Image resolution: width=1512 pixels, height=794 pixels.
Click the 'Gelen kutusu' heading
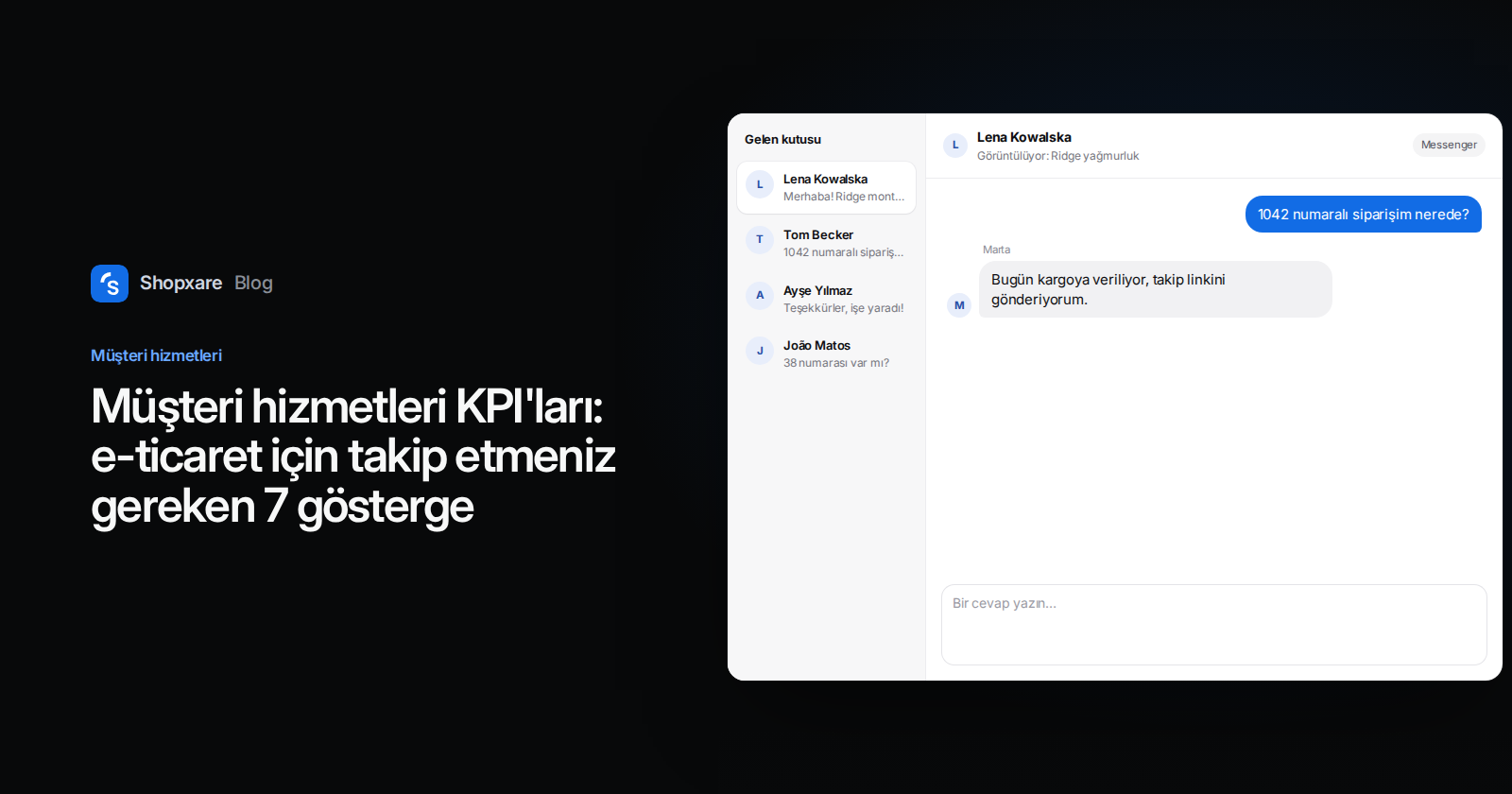782,139
